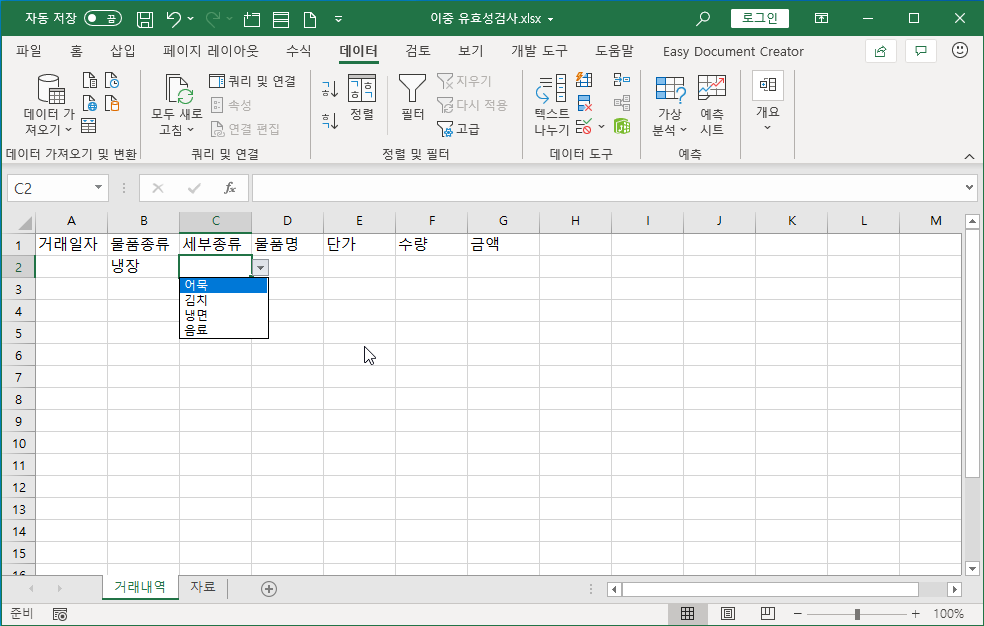Click the 로그인 sign-in button

click(759, 18)
